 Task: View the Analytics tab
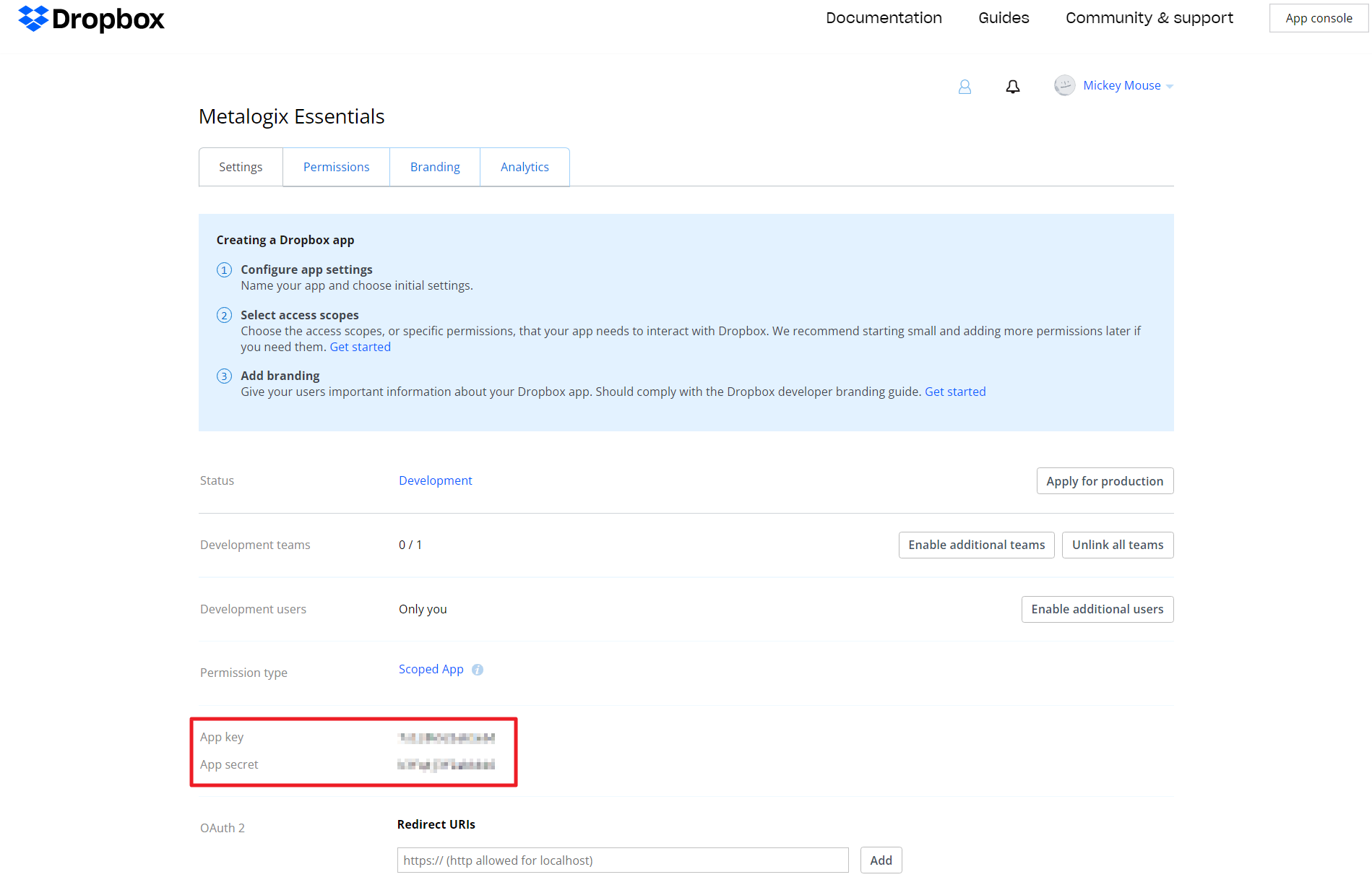(x=525, y=167)
